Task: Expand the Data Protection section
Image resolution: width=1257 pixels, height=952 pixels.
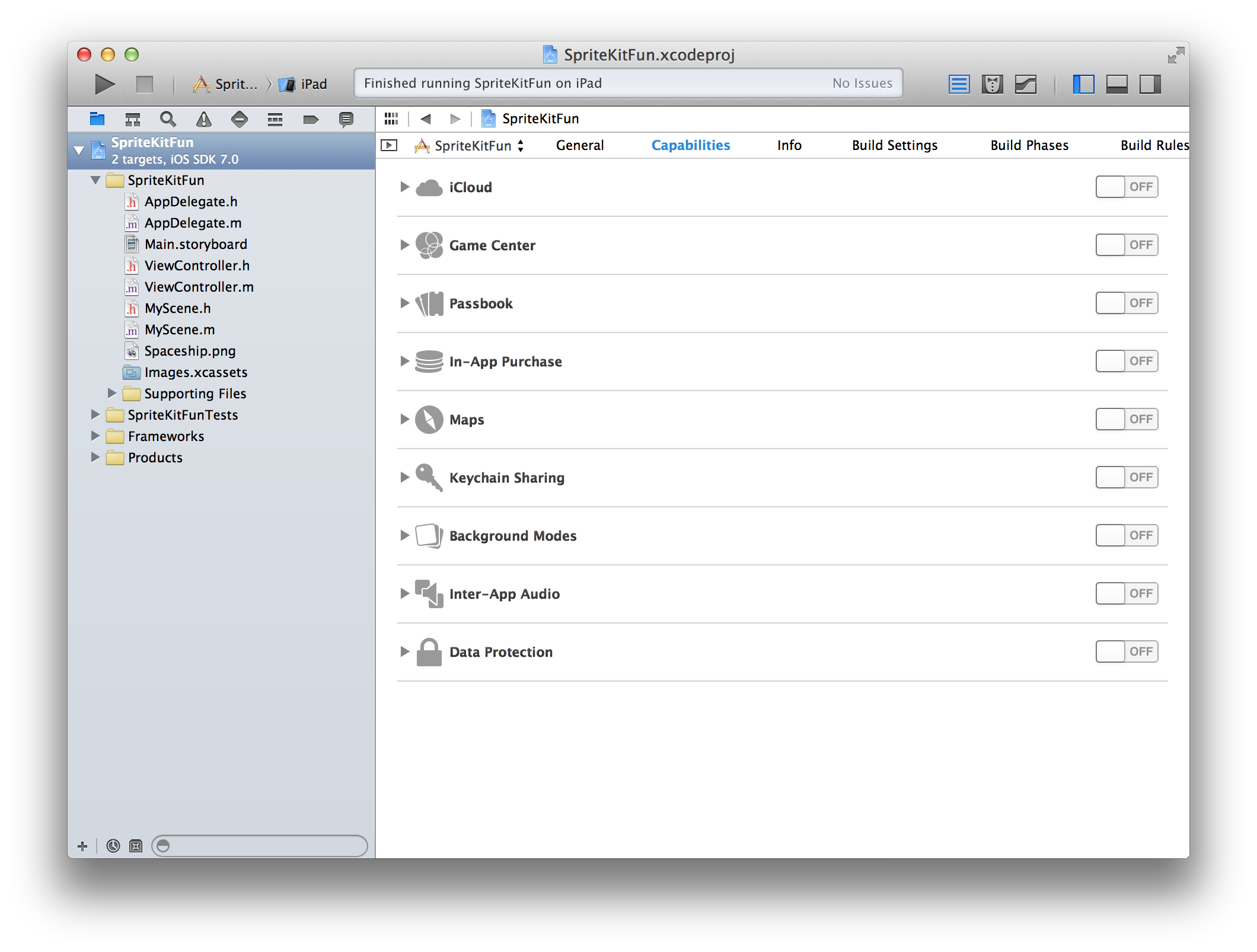Action: pos(406,651)
